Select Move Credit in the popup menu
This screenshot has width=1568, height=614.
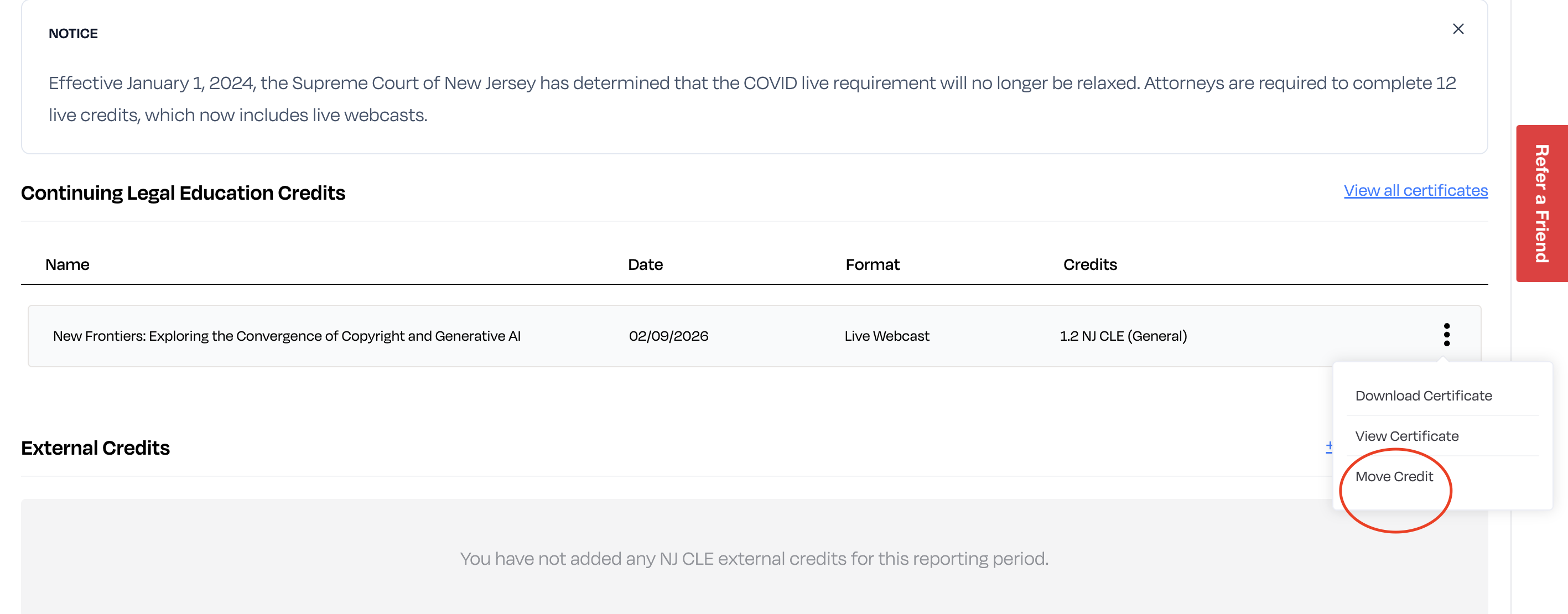pos(1393,476)
